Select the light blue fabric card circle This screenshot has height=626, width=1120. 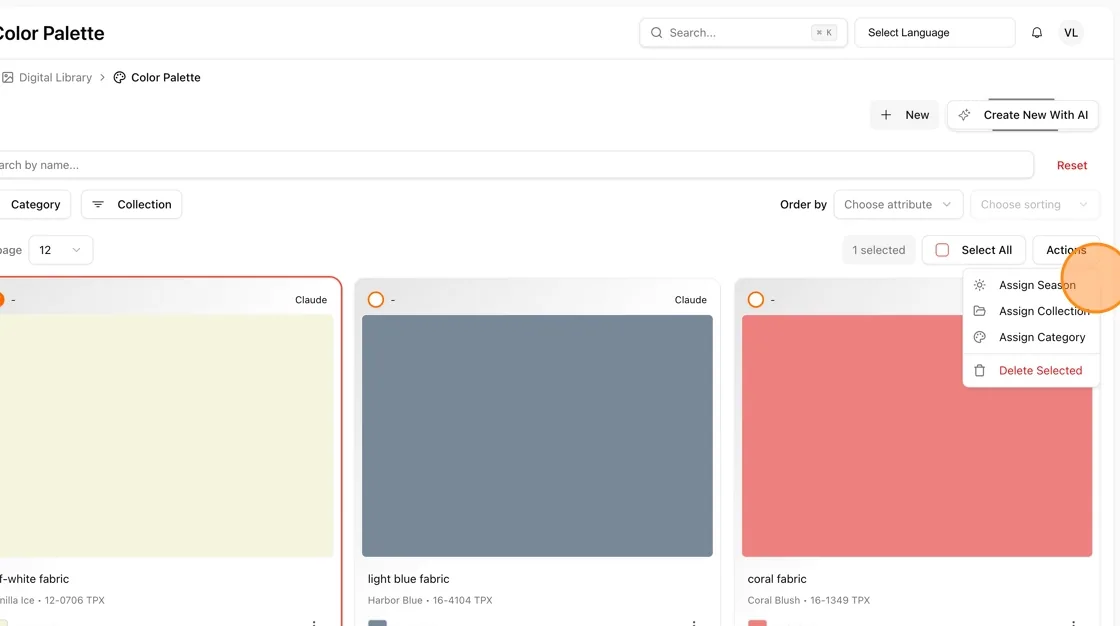pyautogui.click(x=376, y=299)
